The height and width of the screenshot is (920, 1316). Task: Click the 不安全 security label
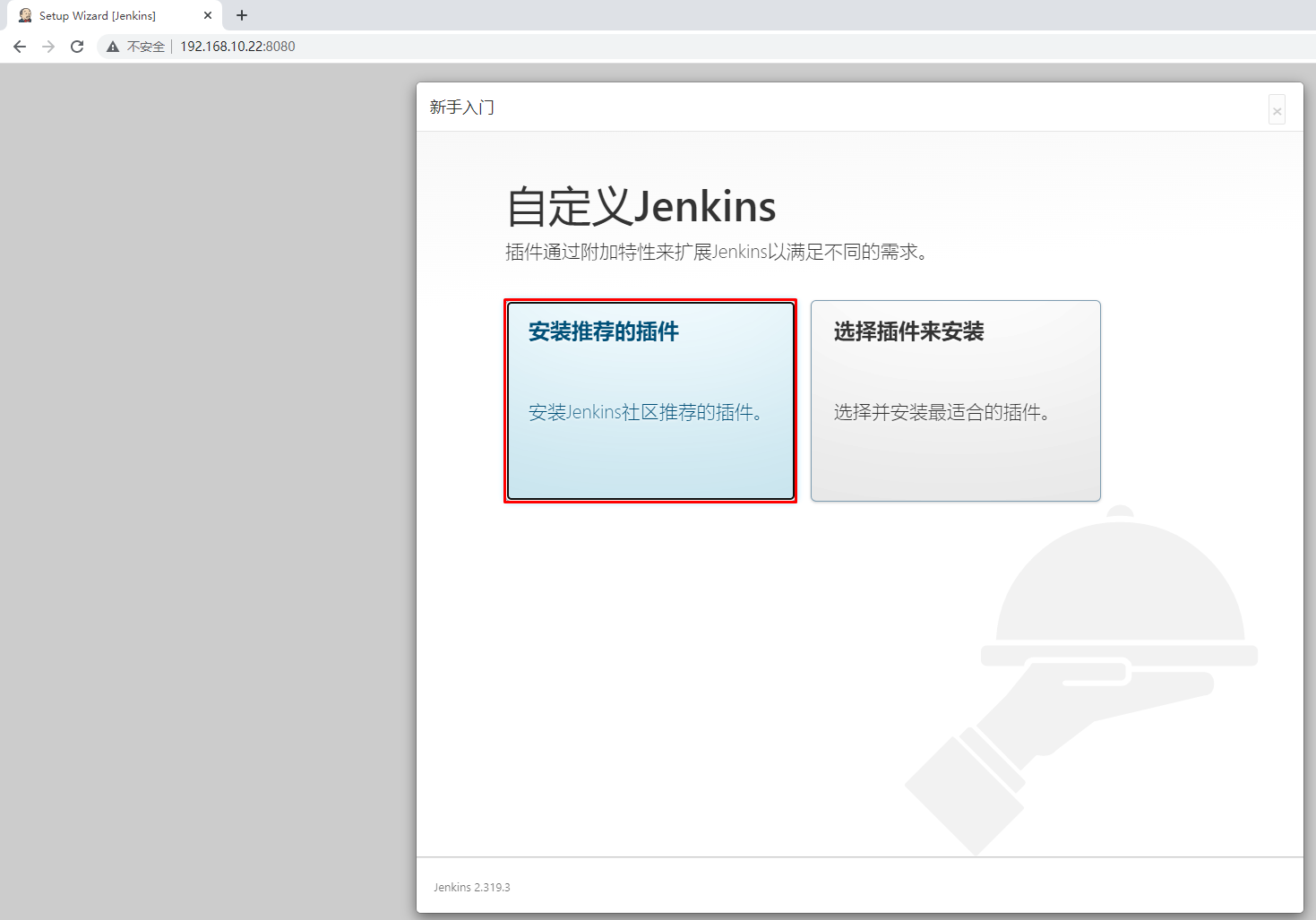pos(146,47)
